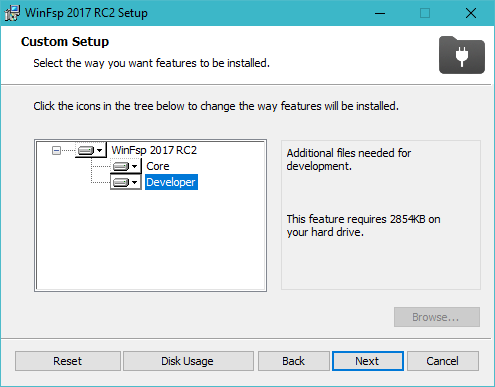Image resolution: width=495 pixels, height=387 pixels.
Task: Select the Developer tree item
Action: (171, 182)
